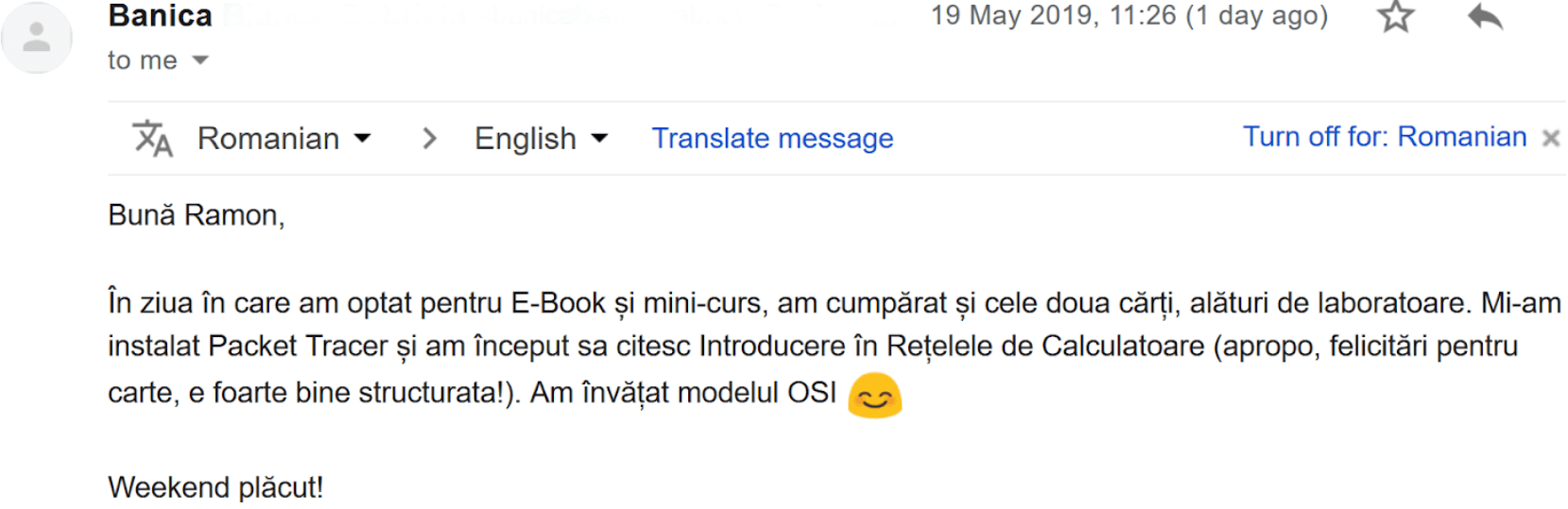Image resolution: width=1568 pixels, height=509 pixels.
Task: Star this email from Banica
Action: [1395, 17]
